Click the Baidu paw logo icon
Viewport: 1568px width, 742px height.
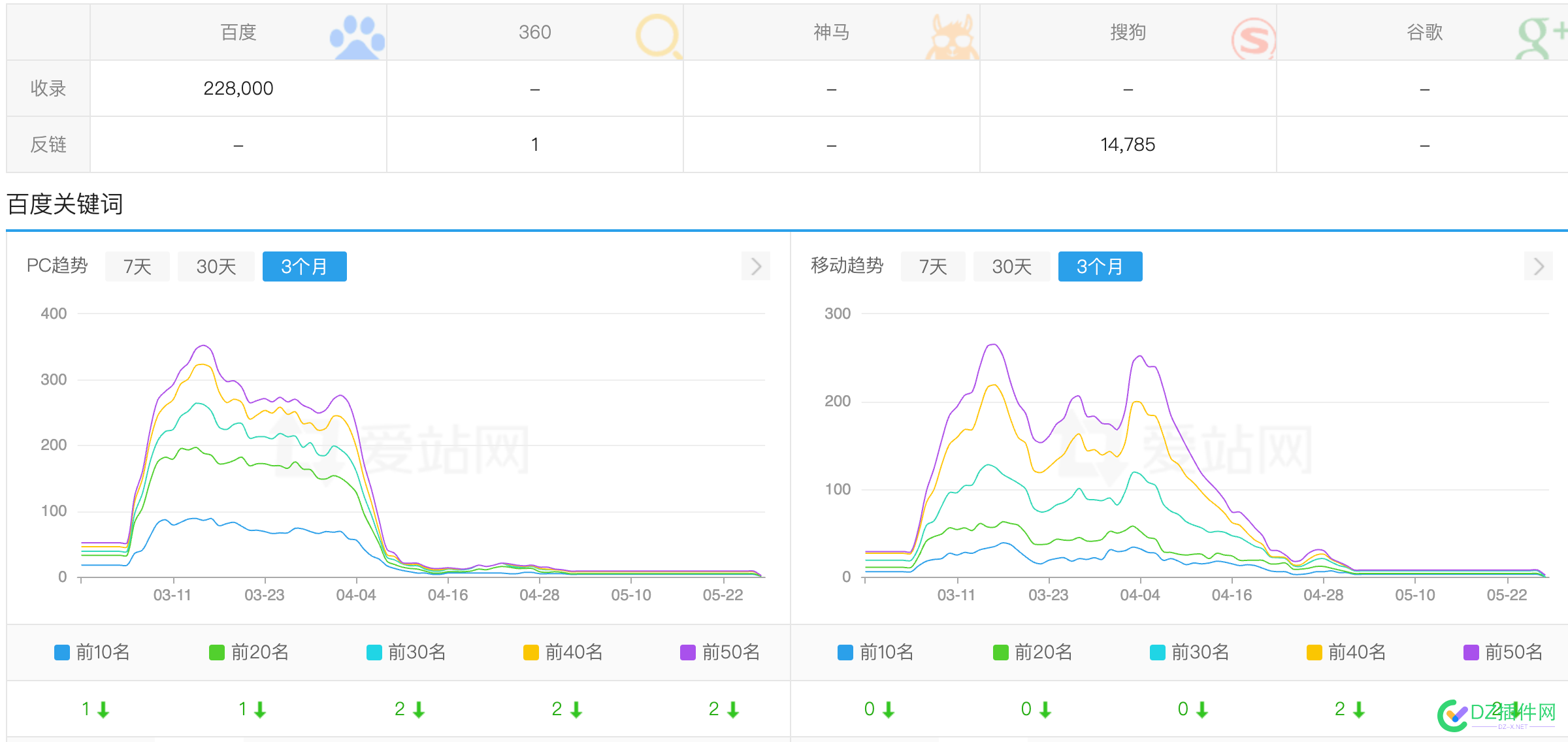pos(357,38)
